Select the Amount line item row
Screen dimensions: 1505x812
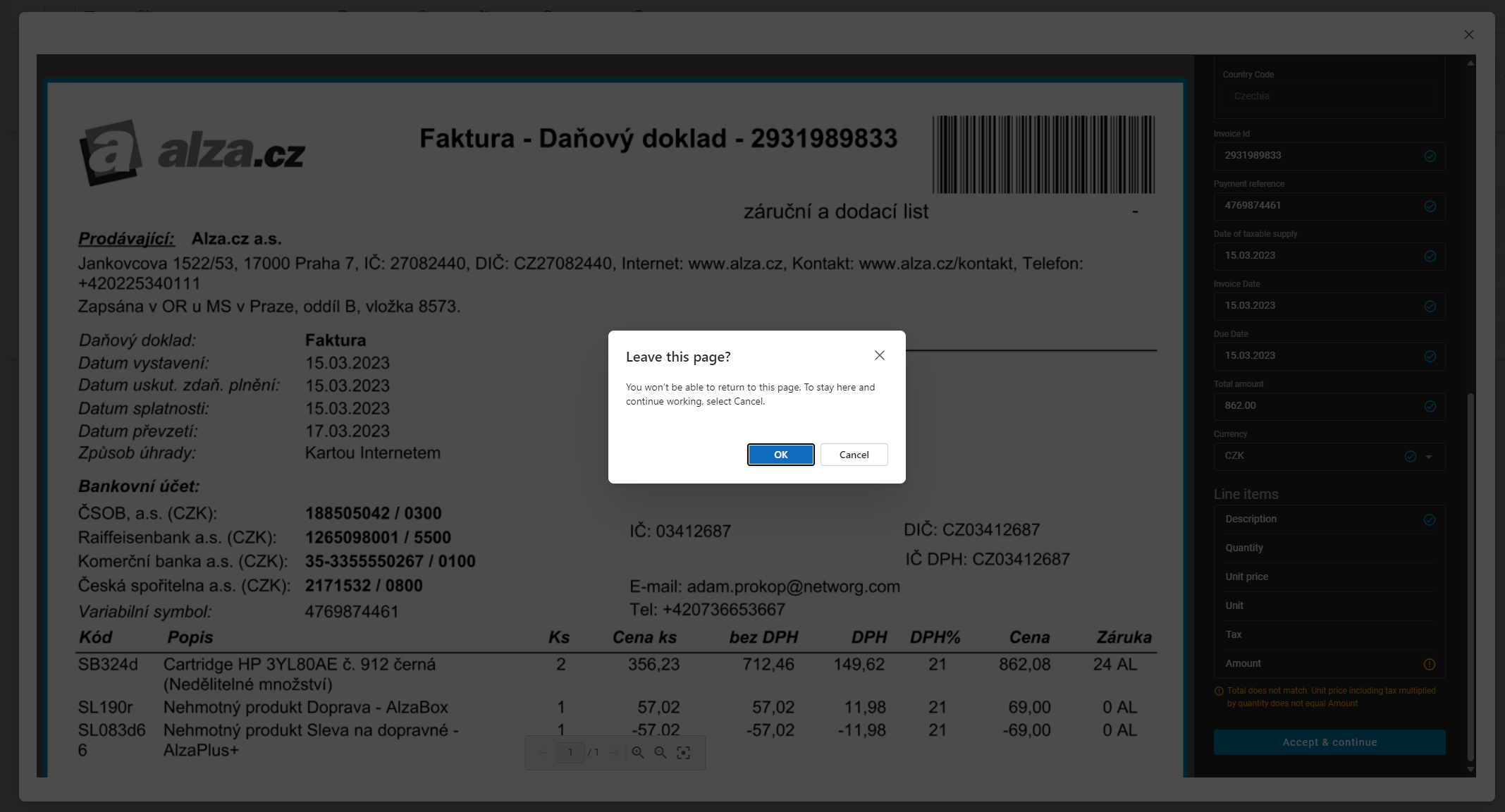[x=1329, y=664]
